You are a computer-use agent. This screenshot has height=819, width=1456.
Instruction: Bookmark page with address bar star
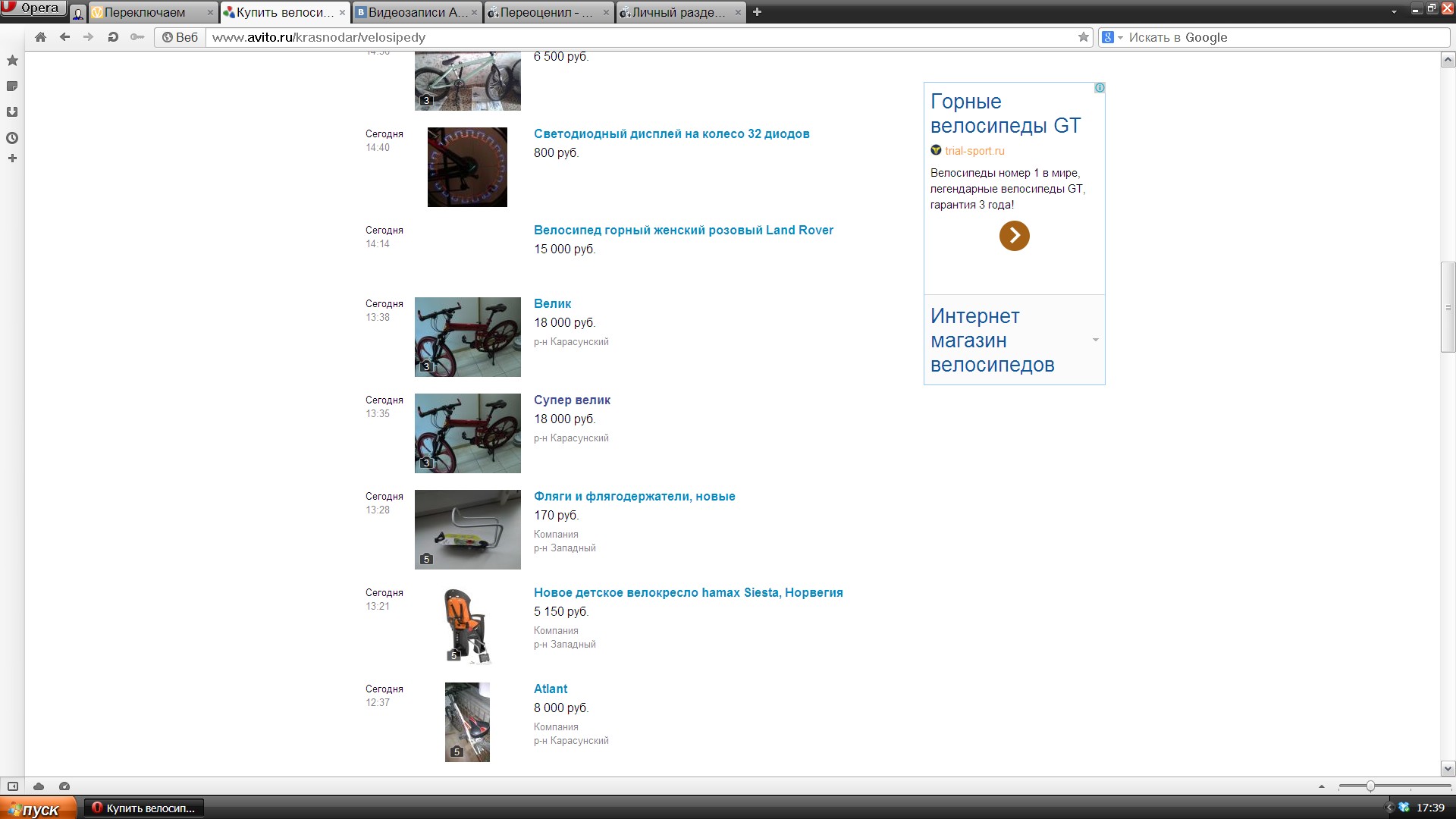tap(1083, 37)
